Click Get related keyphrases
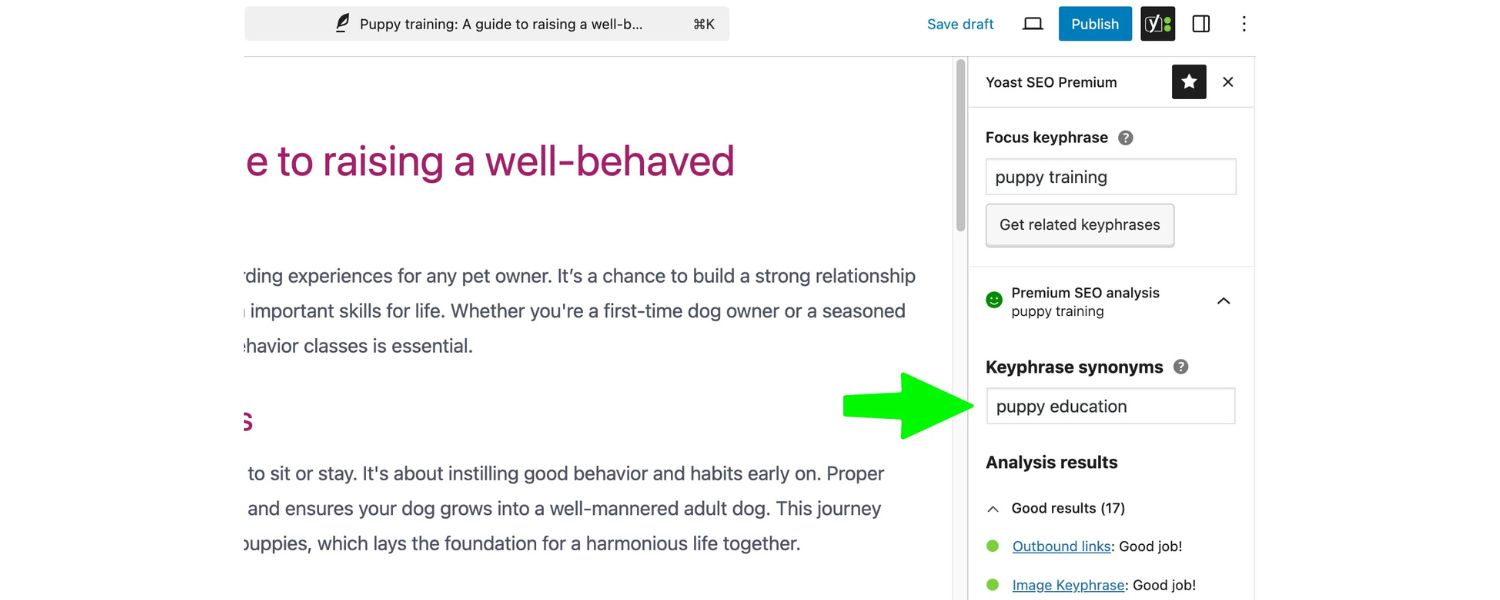The image size is (1500, 600). [x=1080, y=225]
